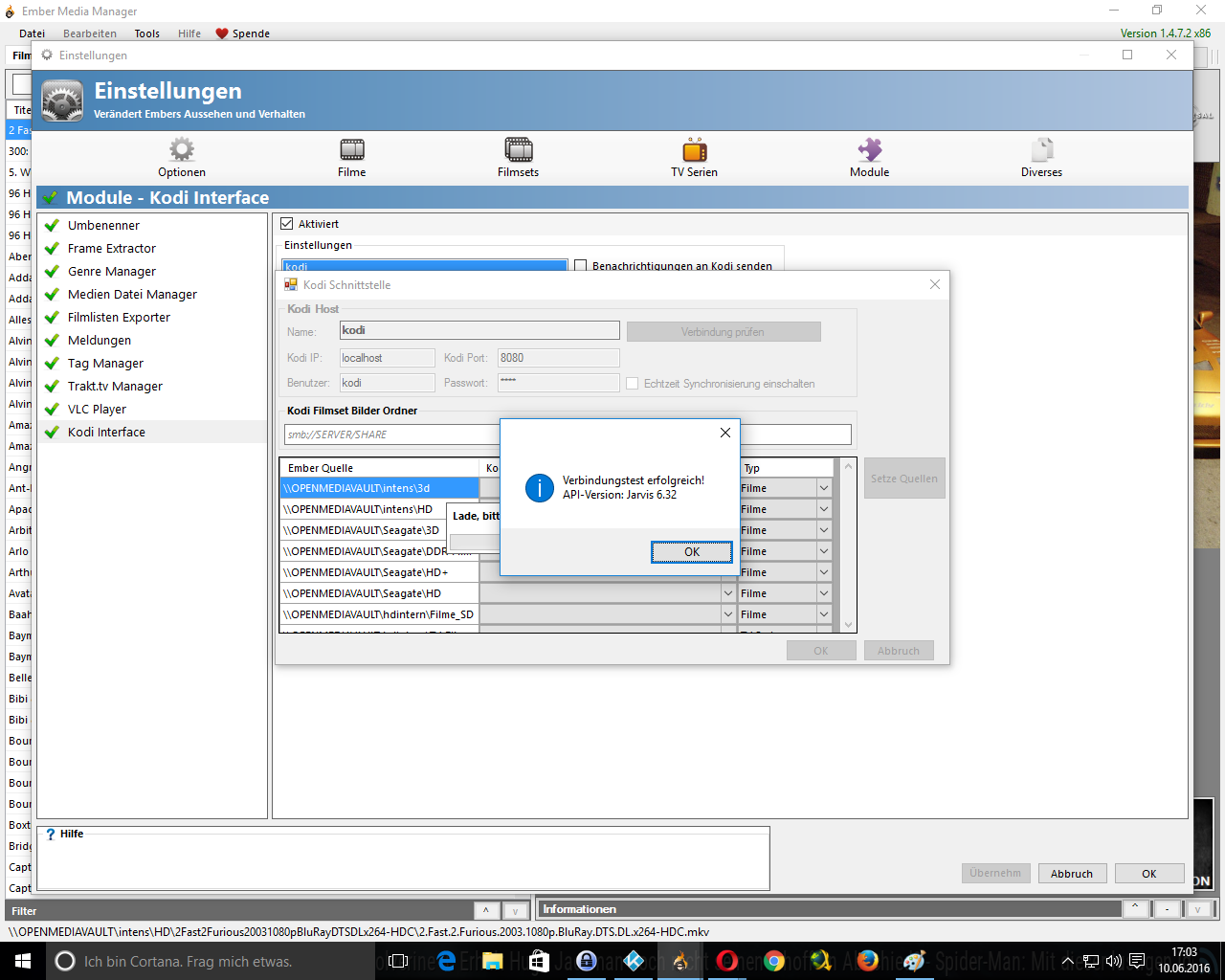Screen dimensions: 1225x980
Task: Toggle Echtzeit Synchronisierung einschalten checkbox
Action: coord(633,384)
